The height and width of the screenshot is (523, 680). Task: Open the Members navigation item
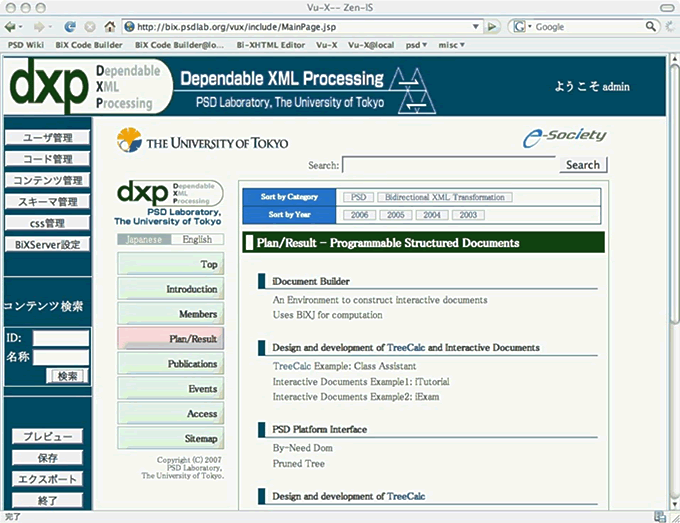point(170,314)
